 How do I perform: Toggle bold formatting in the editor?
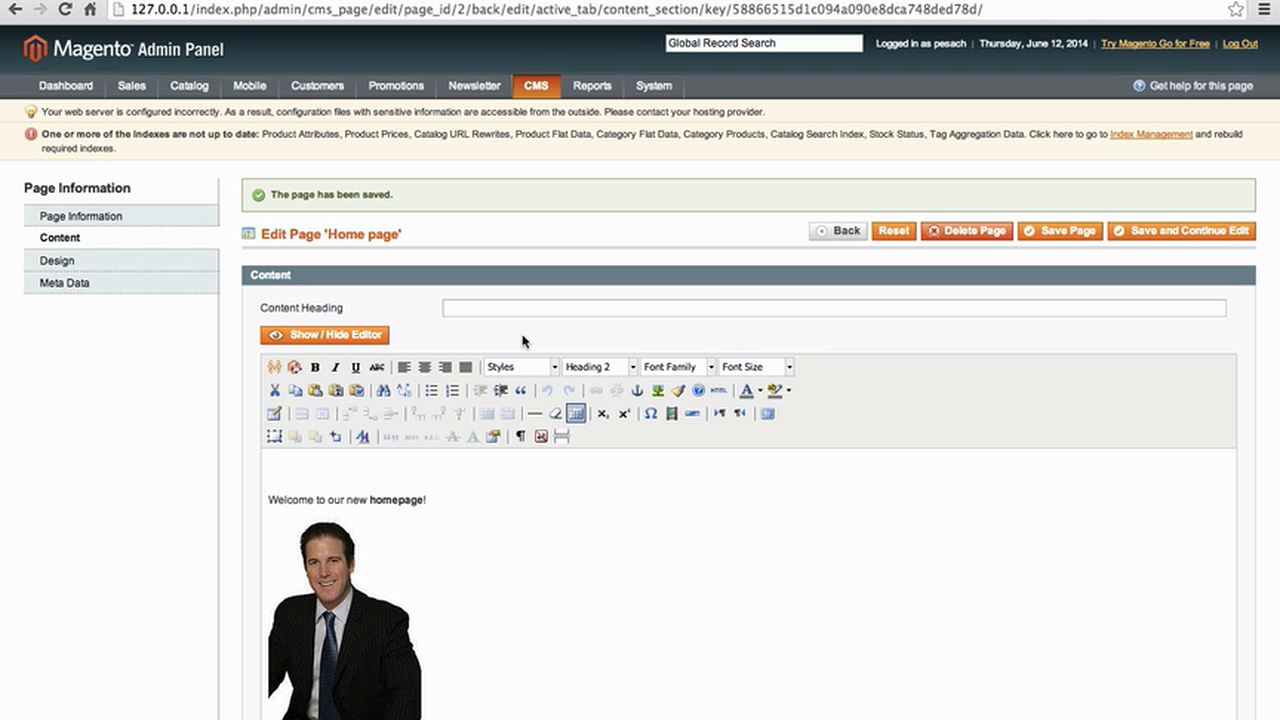coord(314,366)
